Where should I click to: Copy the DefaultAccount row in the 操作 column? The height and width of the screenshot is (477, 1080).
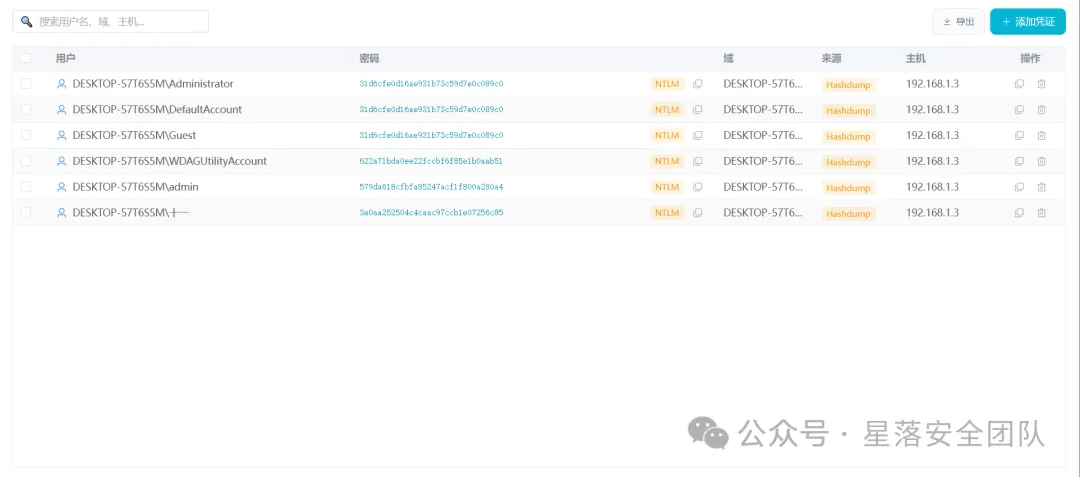pos(1019,109)
